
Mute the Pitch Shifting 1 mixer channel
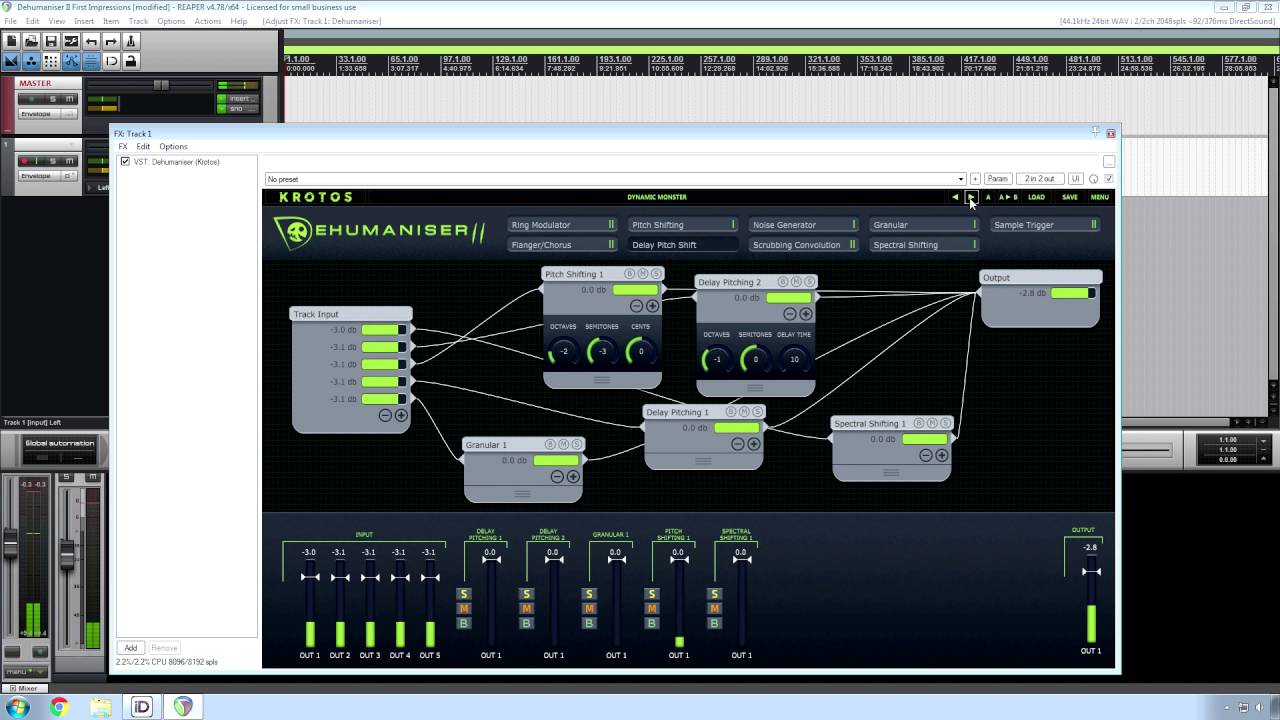pos(652,608)
